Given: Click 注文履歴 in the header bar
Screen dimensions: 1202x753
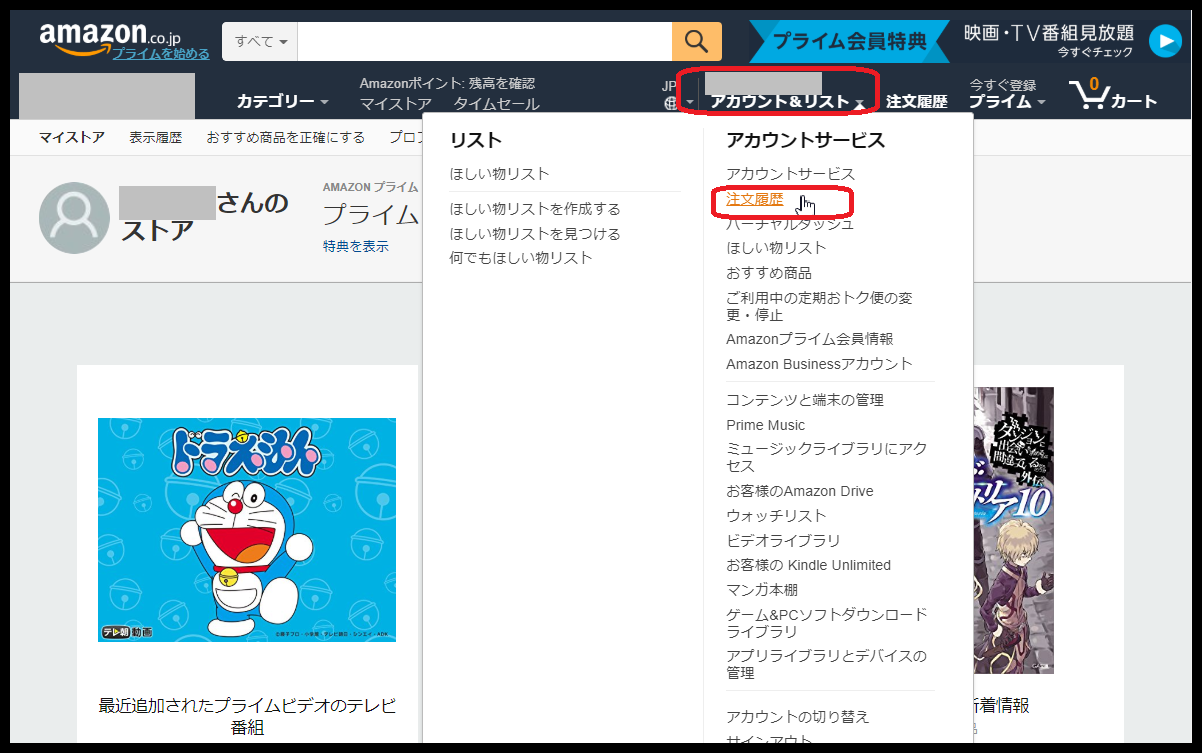Looking at the screenshot, I should (916, 101).
